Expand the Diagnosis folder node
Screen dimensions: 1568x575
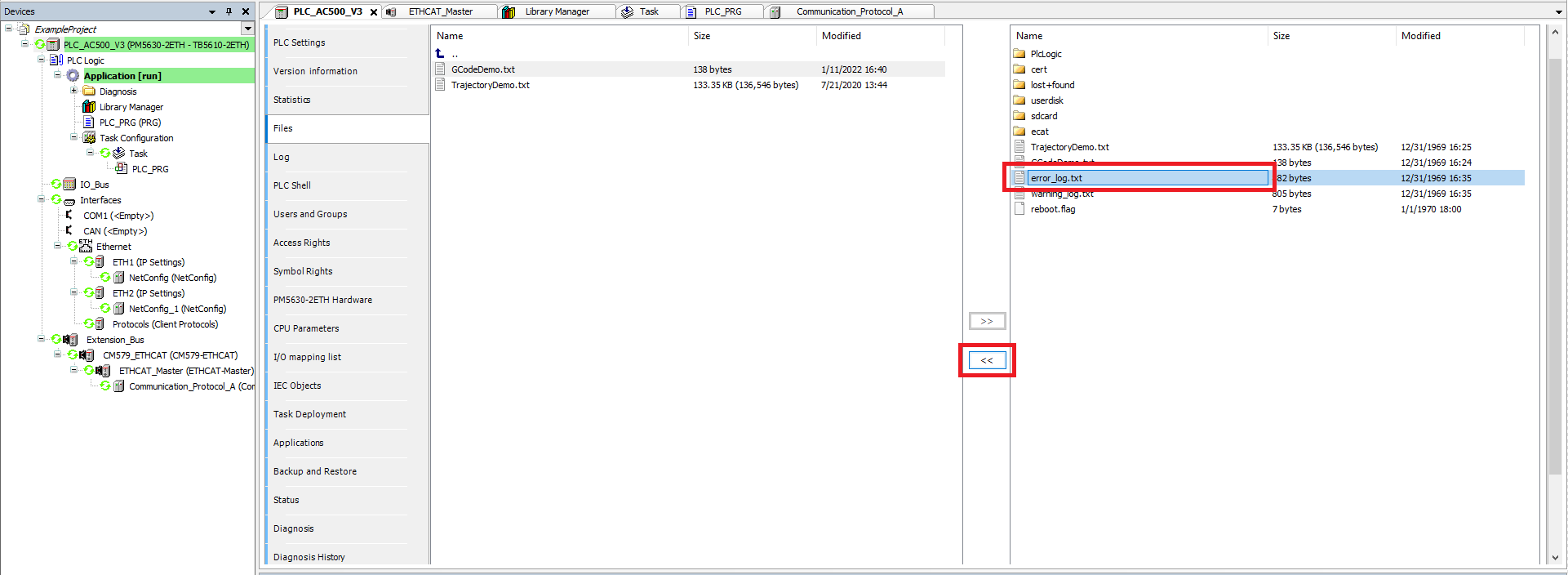[73, 91]
